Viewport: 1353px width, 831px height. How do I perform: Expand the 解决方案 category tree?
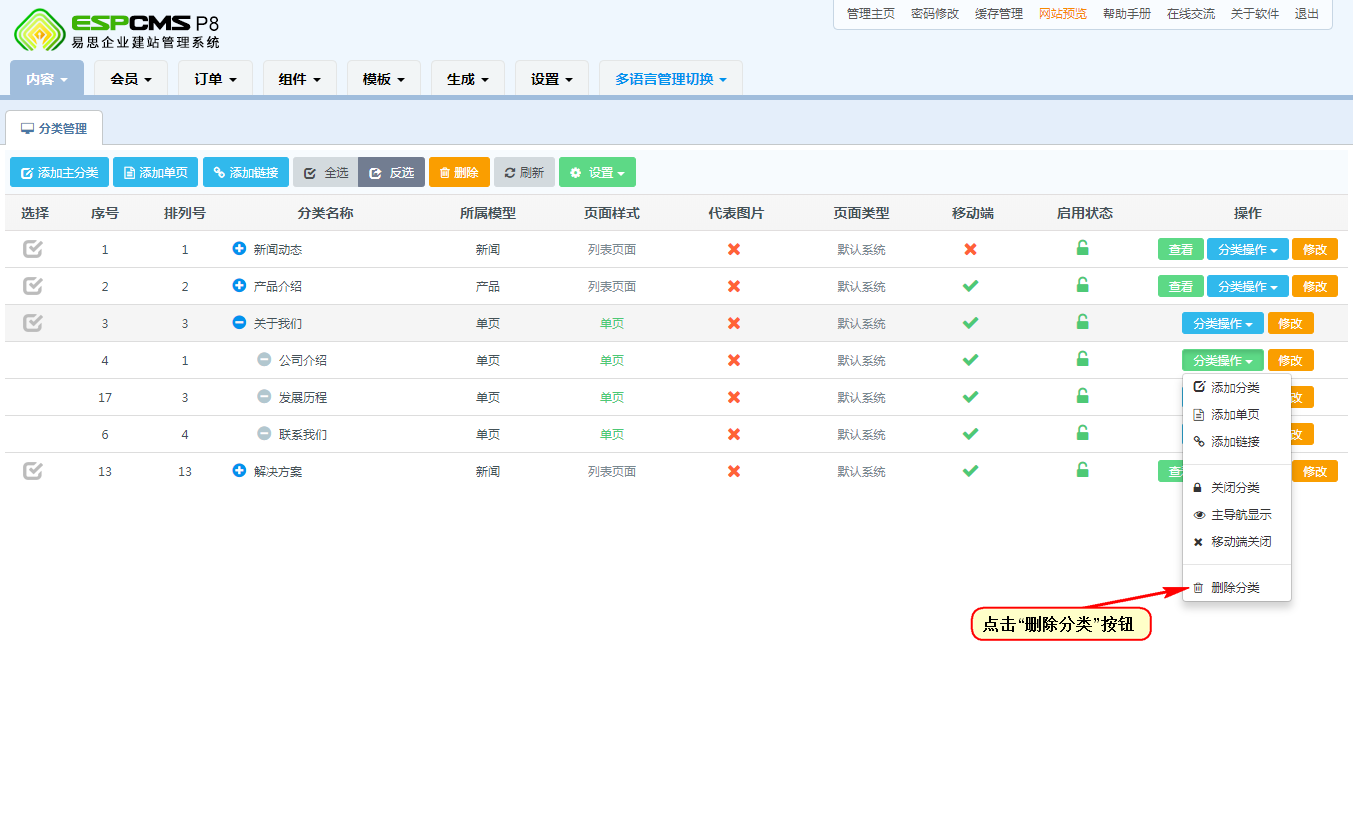coord(239,470)
